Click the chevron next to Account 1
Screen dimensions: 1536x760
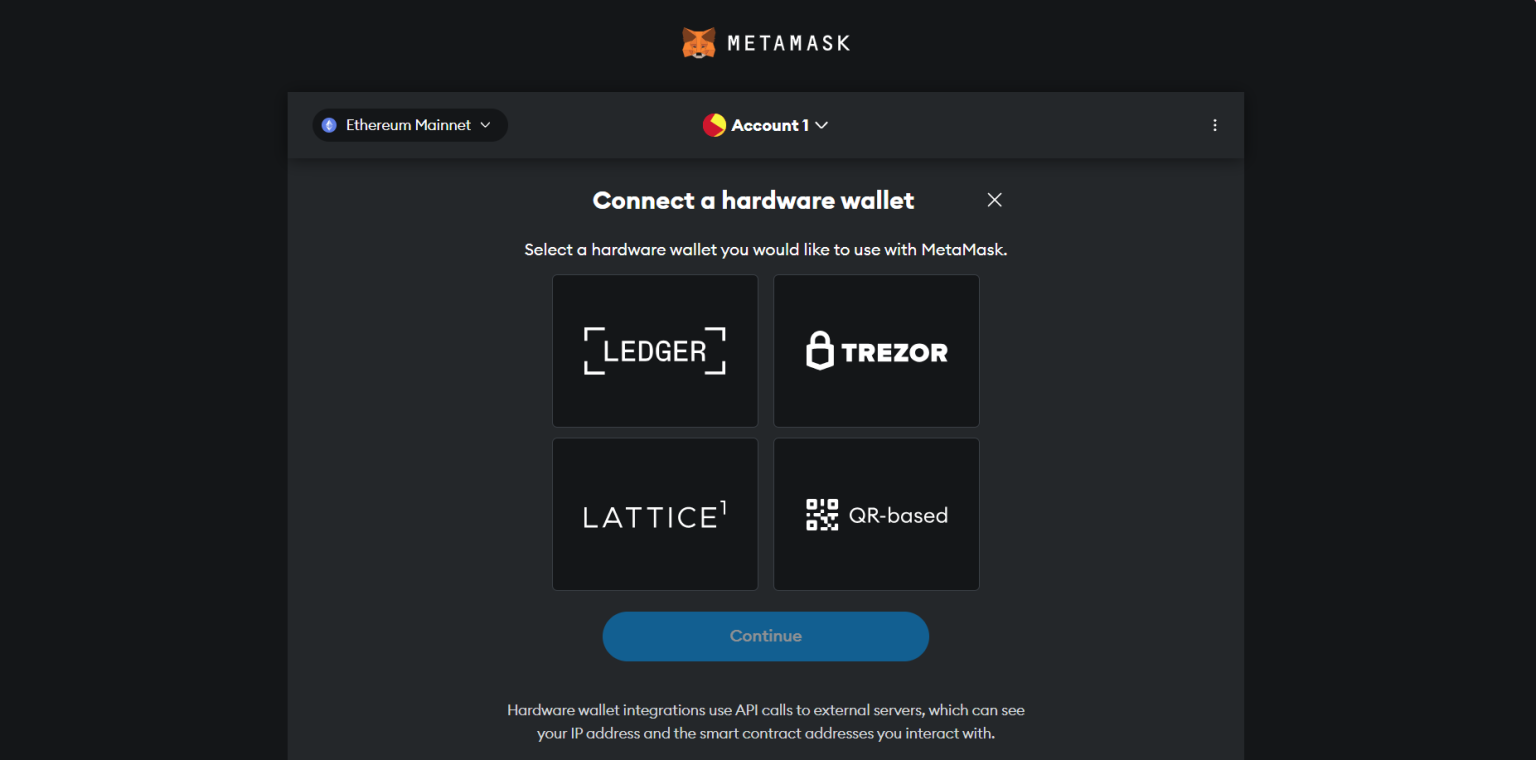click(x=821, y=124)
